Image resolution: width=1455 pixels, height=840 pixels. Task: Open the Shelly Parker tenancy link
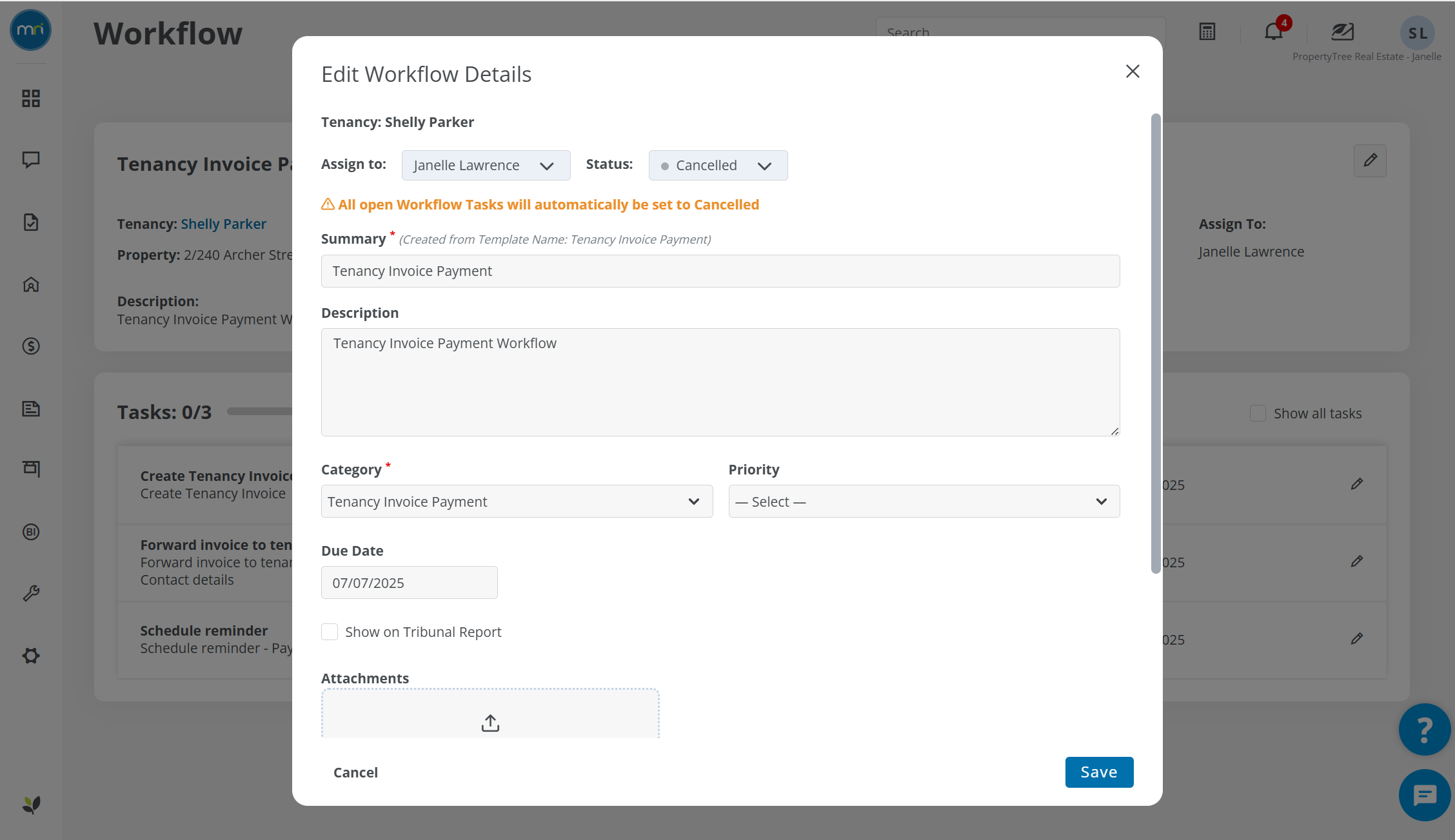(223, 224)
